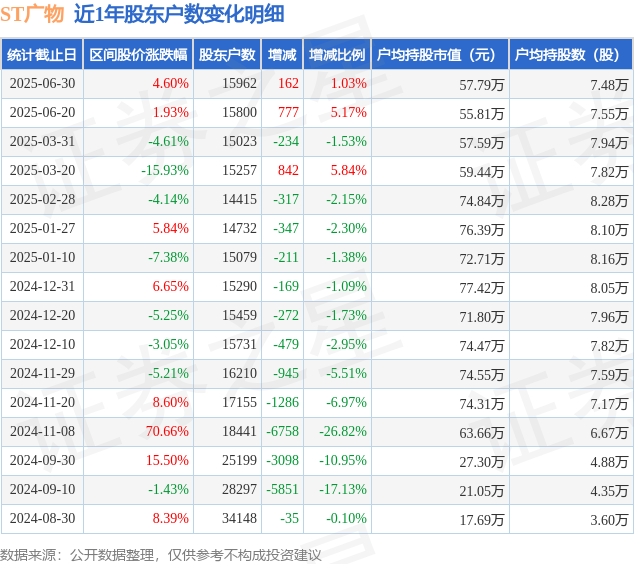The image size is (634, 564).
Task: Select the 户均持股市值（元） column header
Action: (440, 55)
